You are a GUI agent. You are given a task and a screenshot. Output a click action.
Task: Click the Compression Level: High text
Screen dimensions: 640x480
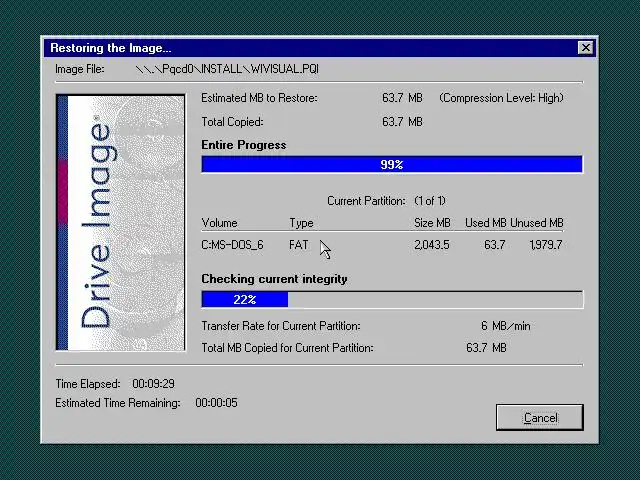tap(501, 98)
